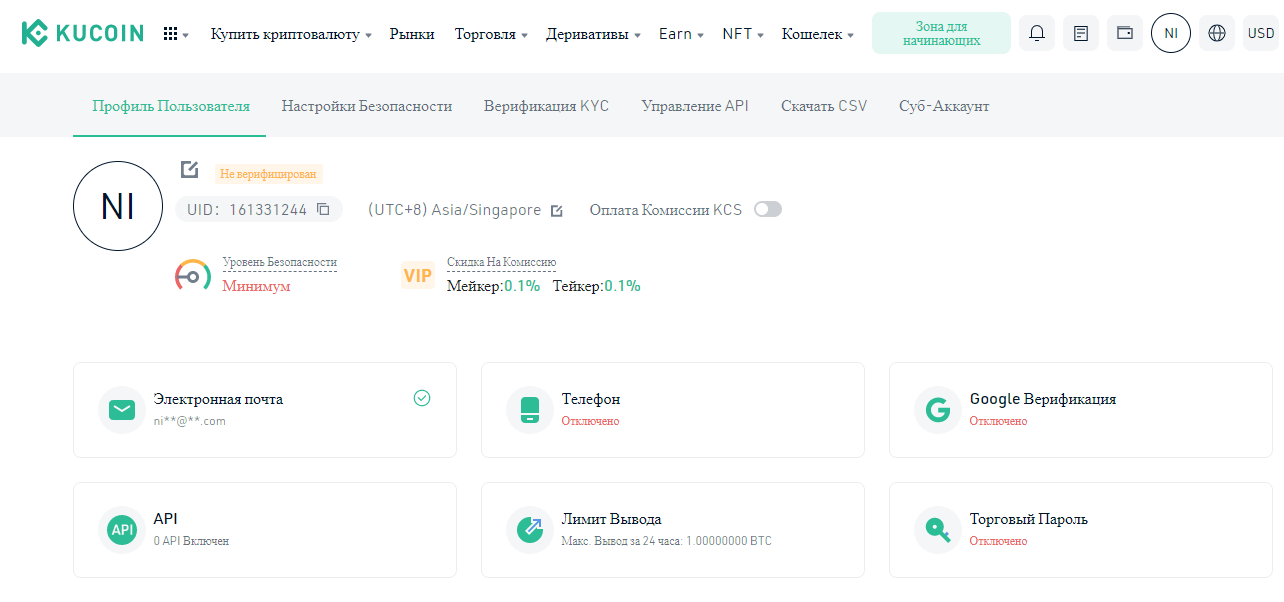Viewport: 1284px width, 602px height.
Task: Switch to Настройки Безопасности tab
Action: tap(367, 106)
